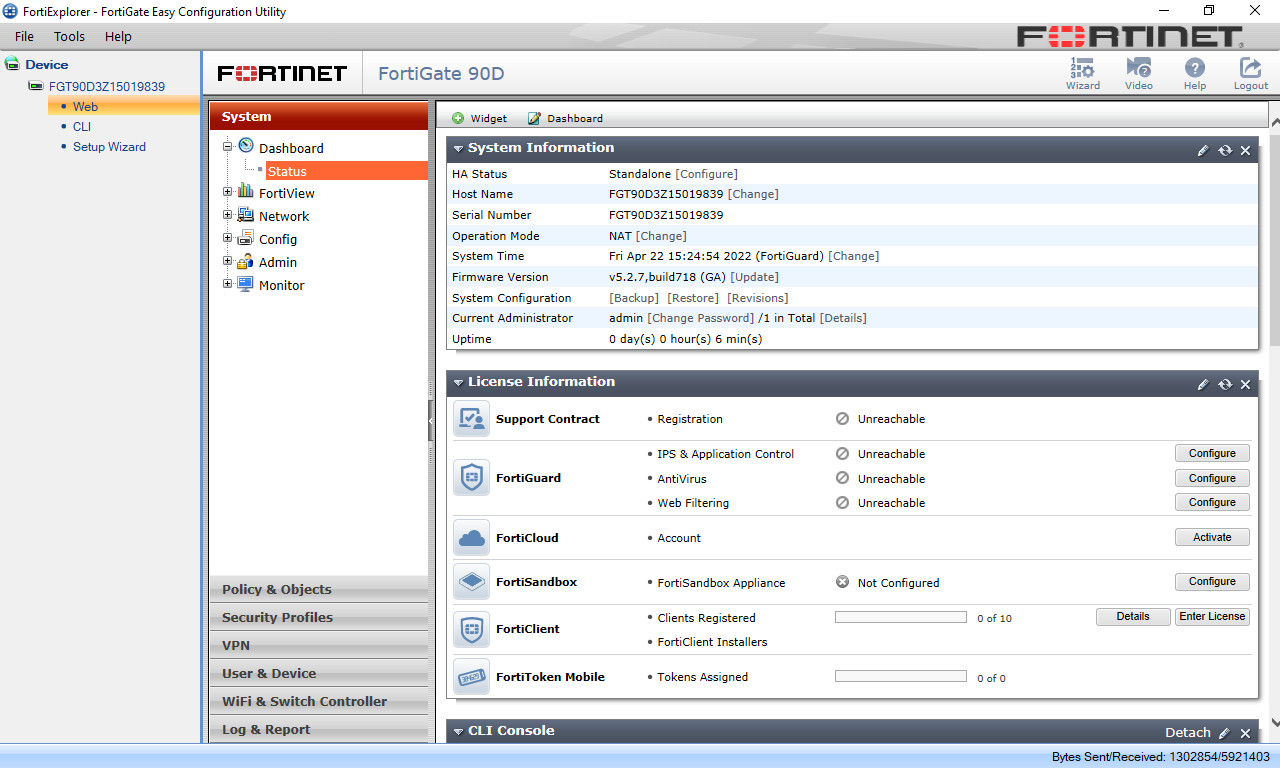Close the License Information widget
The height and width of the screenshot is (768, 1280).
coord(1245,384)
